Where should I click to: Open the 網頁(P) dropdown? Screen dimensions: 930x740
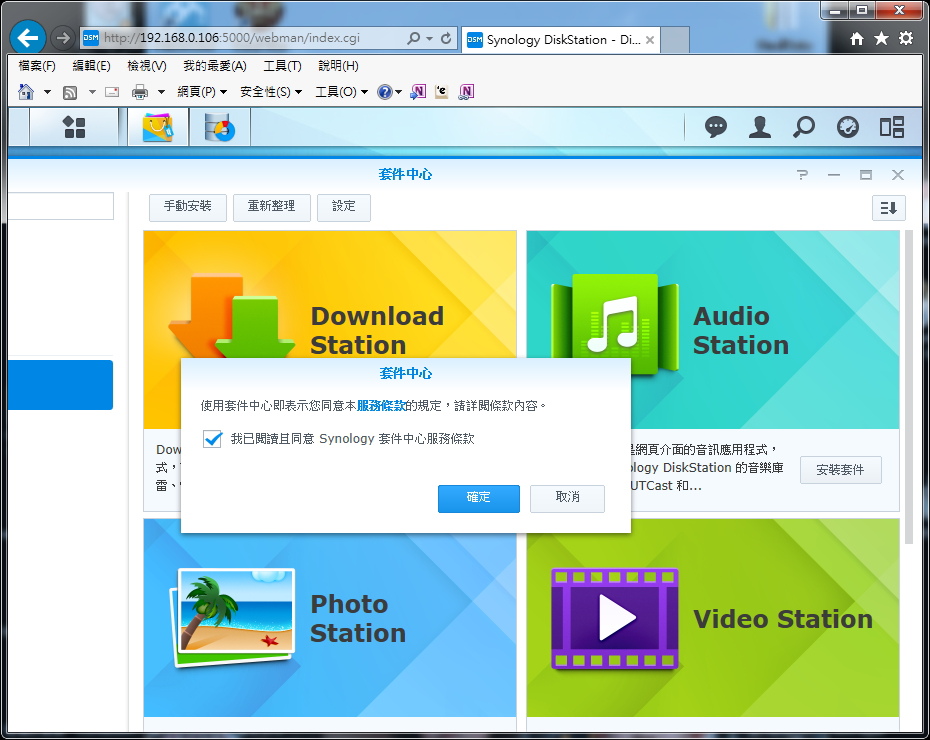click(x=202, y=92)
